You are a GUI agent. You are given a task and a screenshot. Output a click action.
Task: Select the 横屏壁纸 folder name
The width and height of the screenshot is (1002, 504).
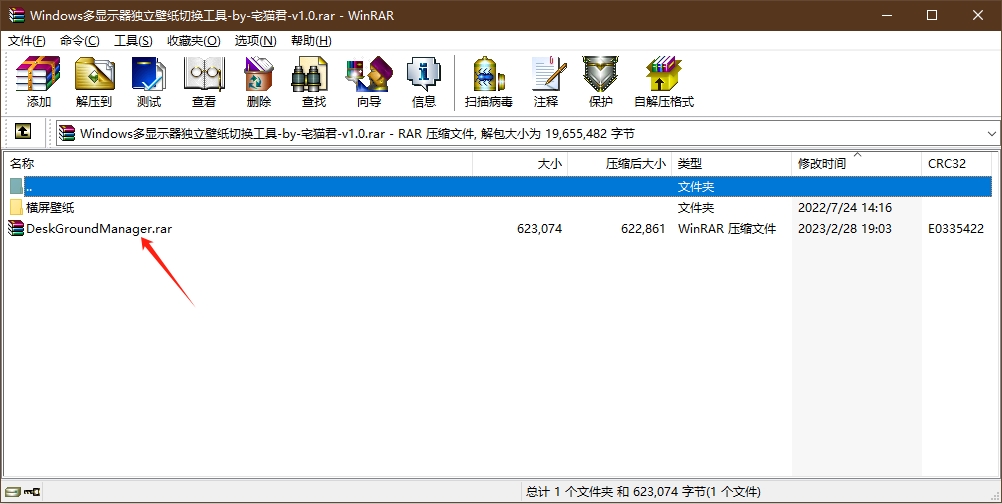pyautogui.click(x=50, y=208)
